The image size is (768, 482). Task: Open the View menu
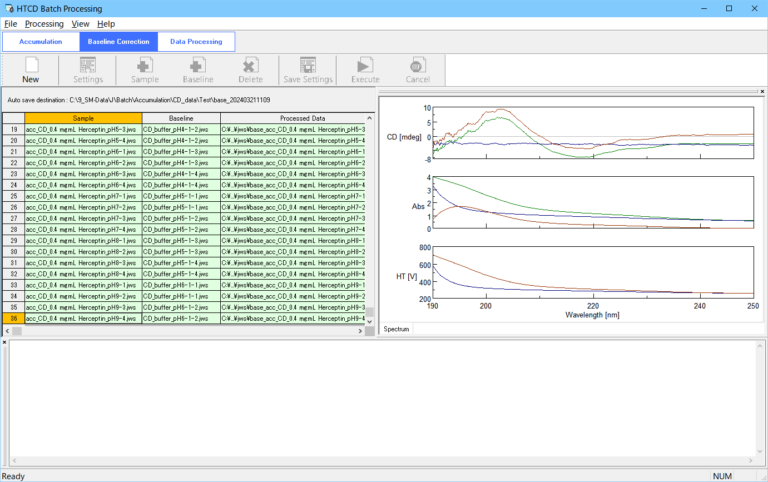pos(80,24)
